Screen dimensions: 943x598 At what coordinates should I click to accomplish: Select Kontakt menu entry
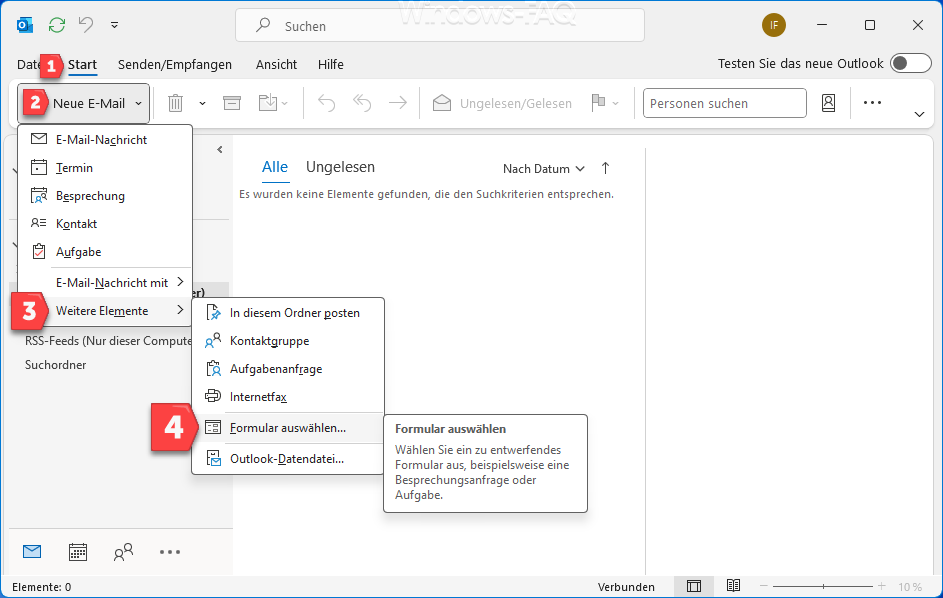(105, 224)
